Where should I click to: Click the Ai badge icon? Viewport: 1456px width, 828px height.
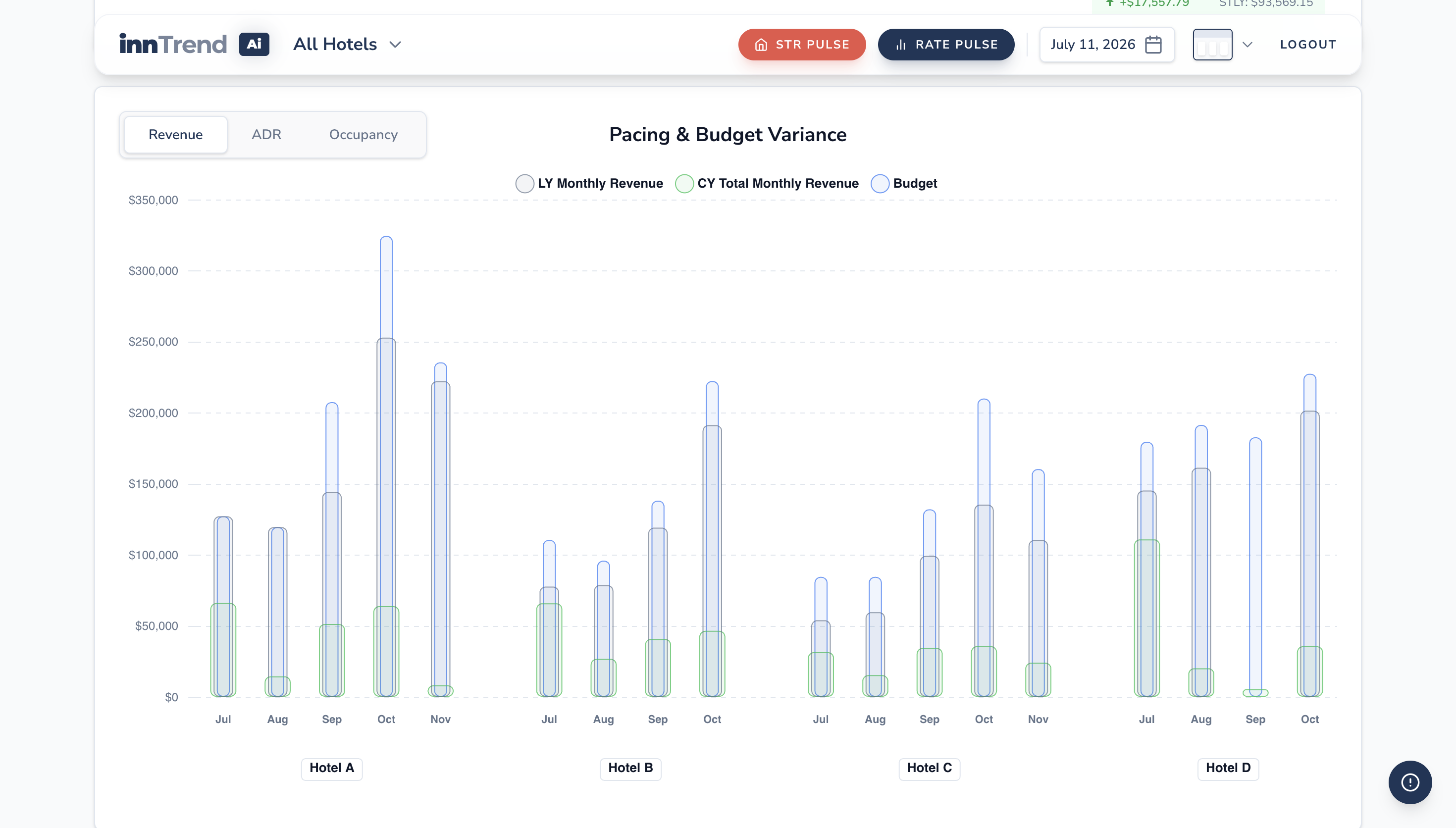click(254, 45)
